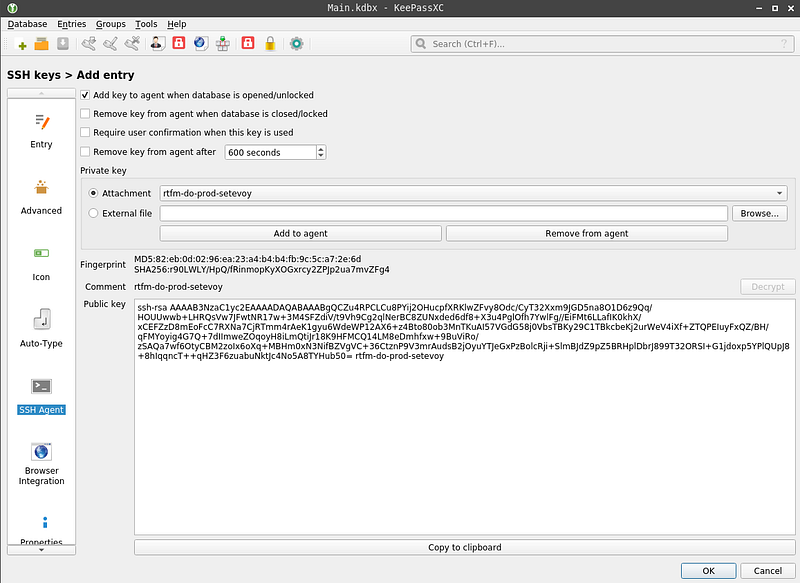Image resolution: width=800 pixels, height=583 pixels.
Task: Click the Delete entry key icon
Action: click(132, 44)
